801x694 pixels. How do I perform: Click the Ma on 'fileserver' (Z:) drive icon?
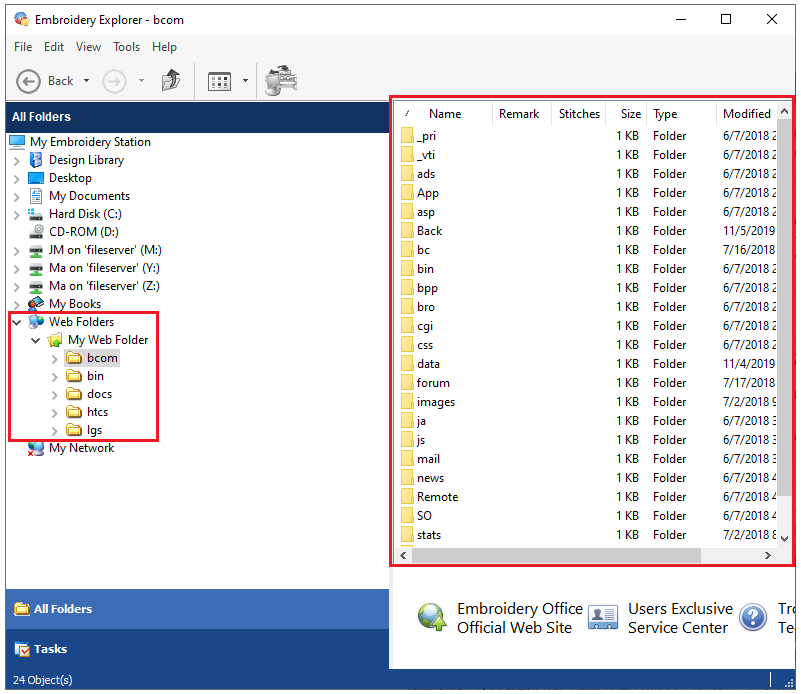(36, 286)
